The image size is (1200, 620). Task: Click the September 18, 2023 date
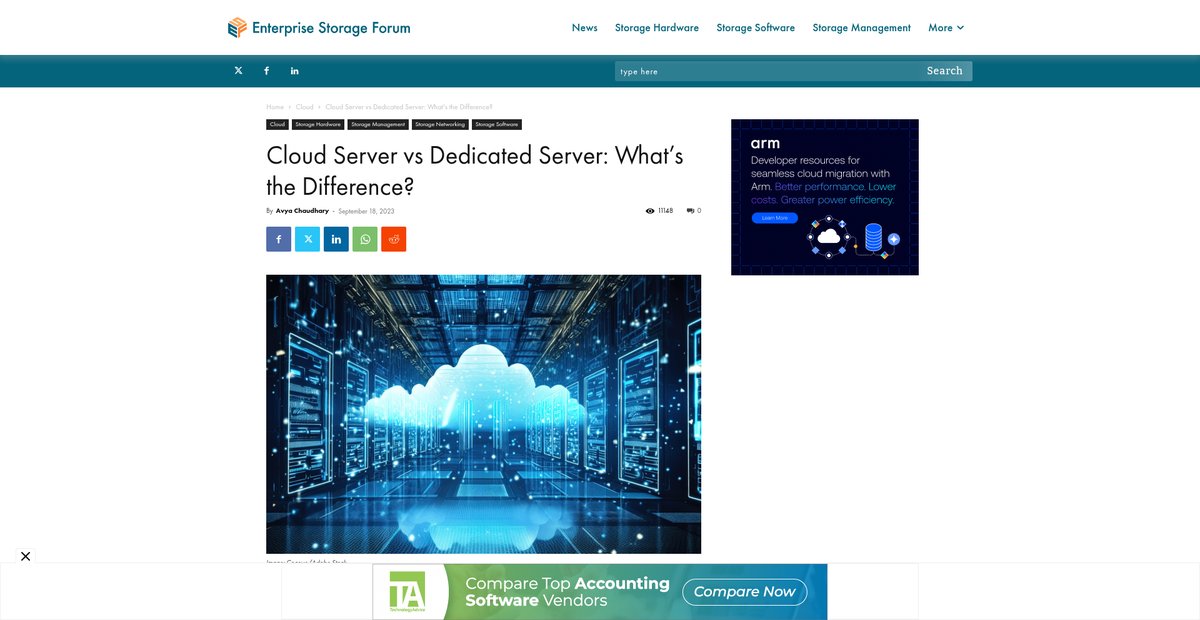coord(366,211)
